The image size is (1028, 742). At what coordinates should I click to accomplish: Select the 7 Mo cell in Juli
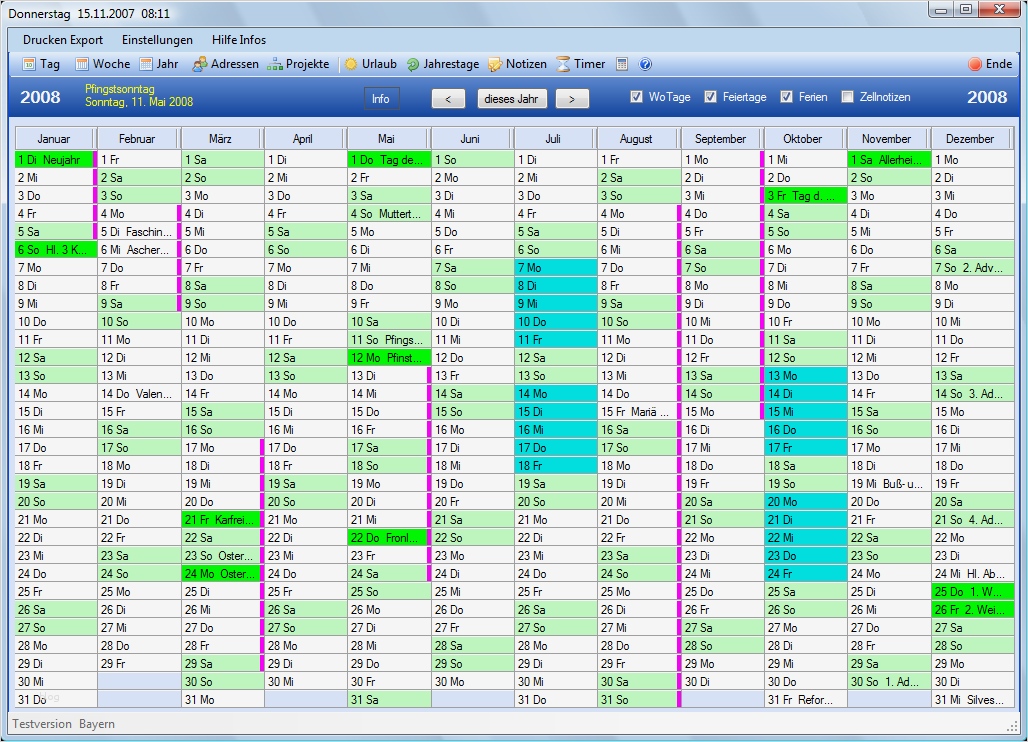tap(556, 267)
